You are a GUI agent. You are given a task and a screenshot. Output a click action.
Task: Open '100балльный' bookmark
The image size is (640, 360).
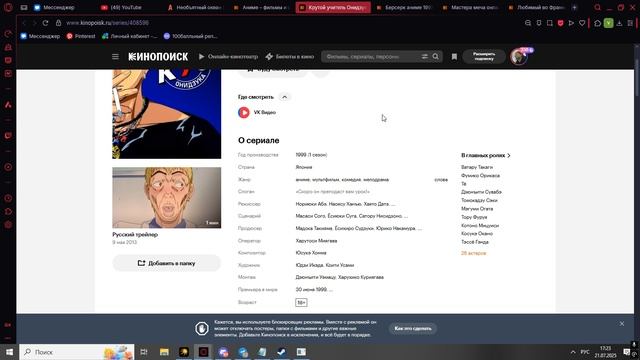pyautogui.click(x=190, y=36)
